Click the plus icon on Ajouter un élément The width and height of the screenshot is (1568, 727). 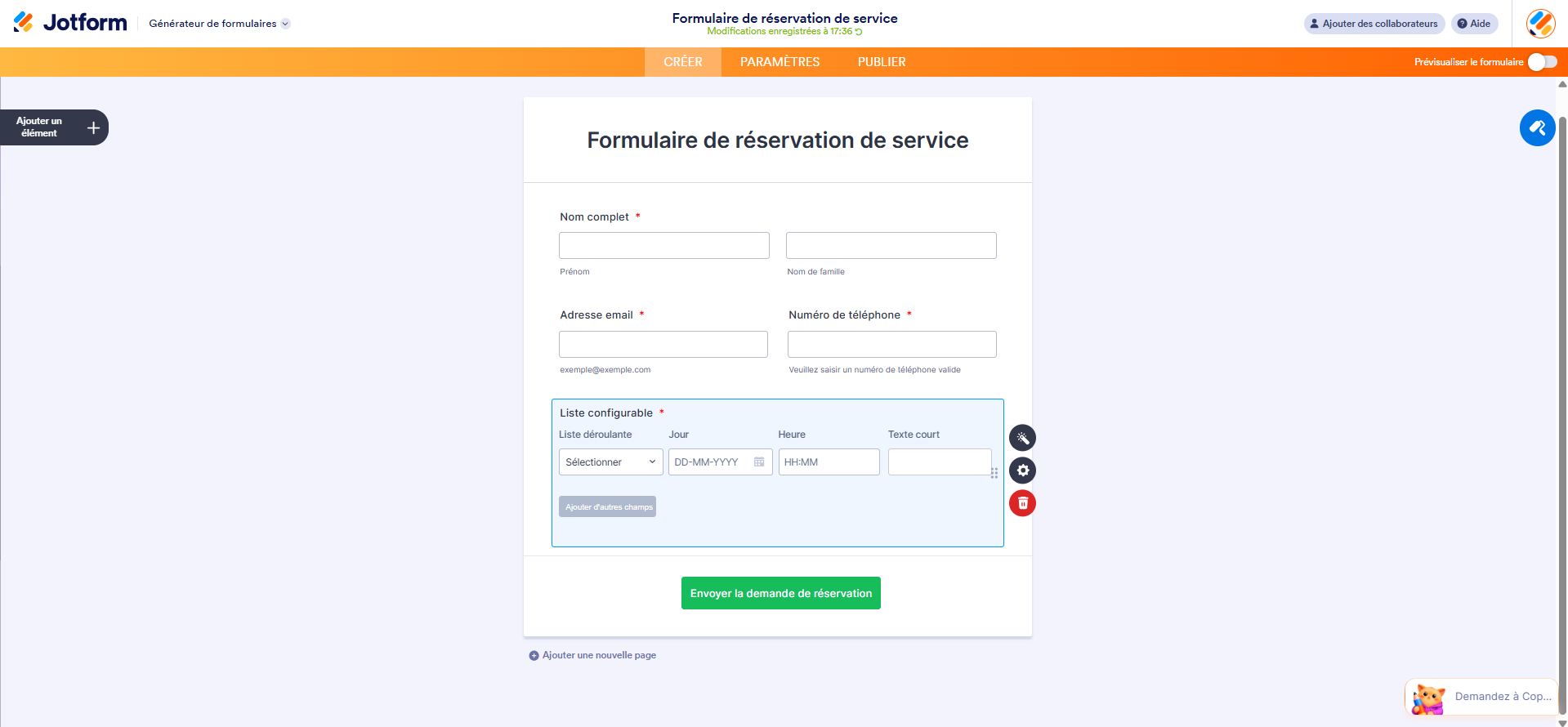click(x=92, y=127)
